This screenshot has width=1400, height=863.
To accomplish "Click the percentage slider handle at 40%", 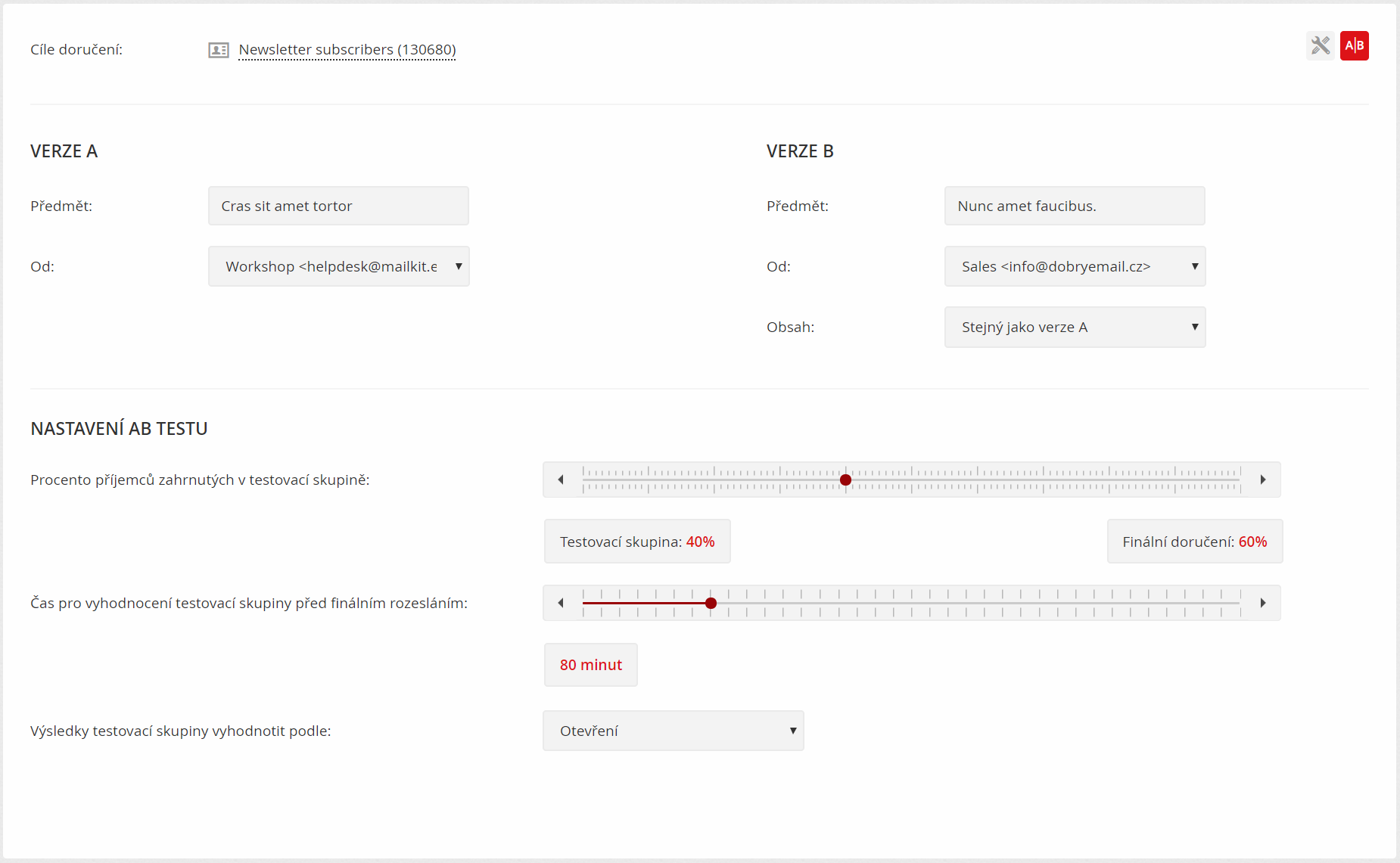I will click(x=846, y=480).
